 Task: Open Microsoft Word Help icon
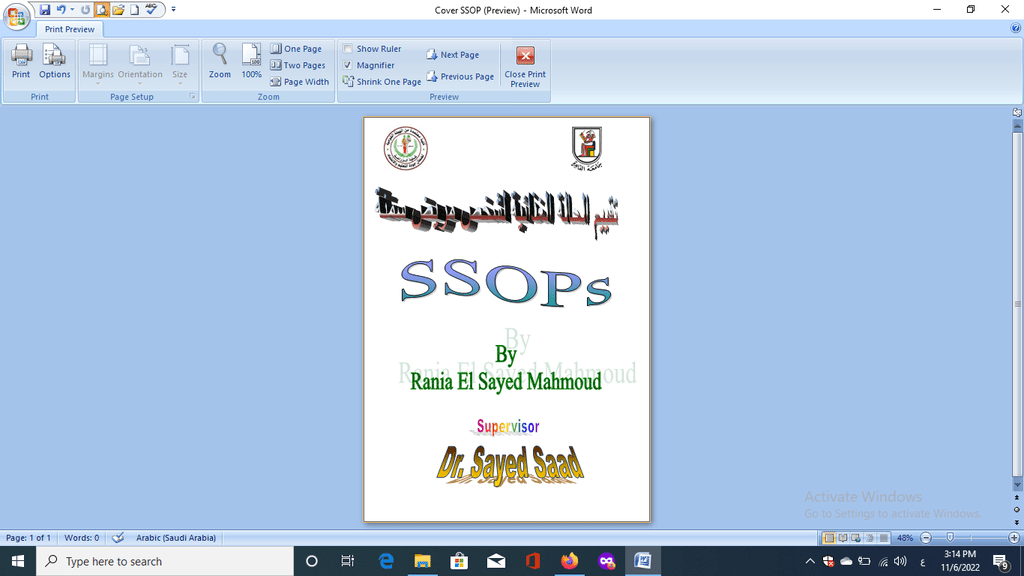(x=1016, y=28)
